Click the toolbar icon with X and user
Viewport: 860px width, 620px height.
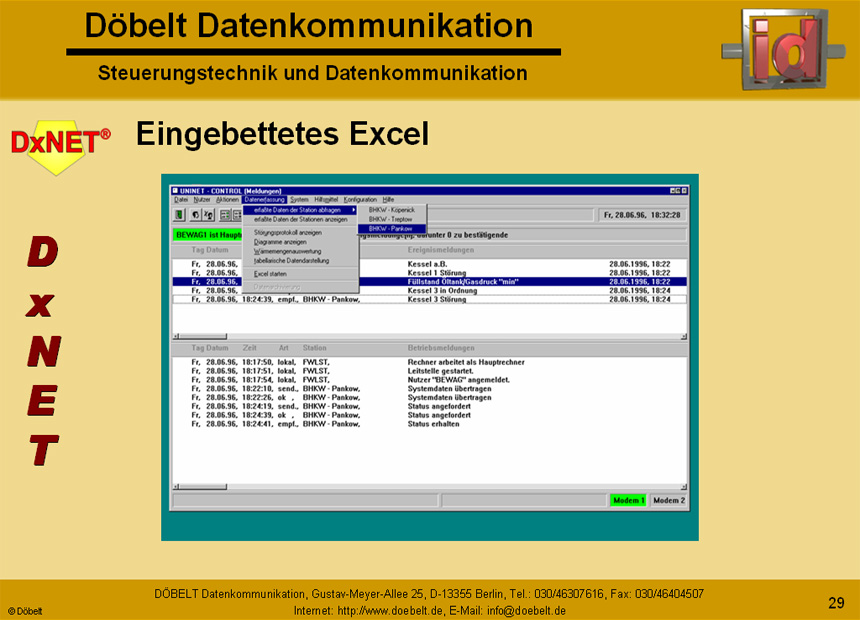pos(208,215)
